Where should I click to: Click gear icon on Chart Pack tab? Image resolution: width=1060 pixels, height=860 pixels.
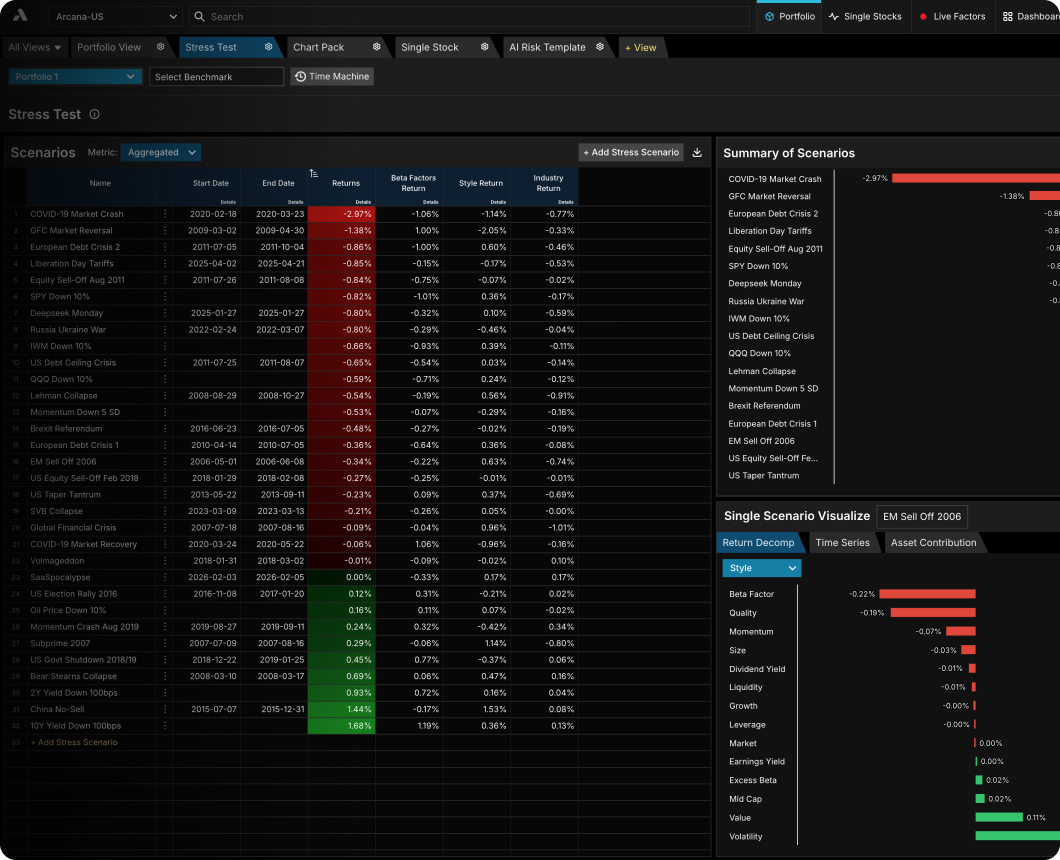tap(377, 47)
